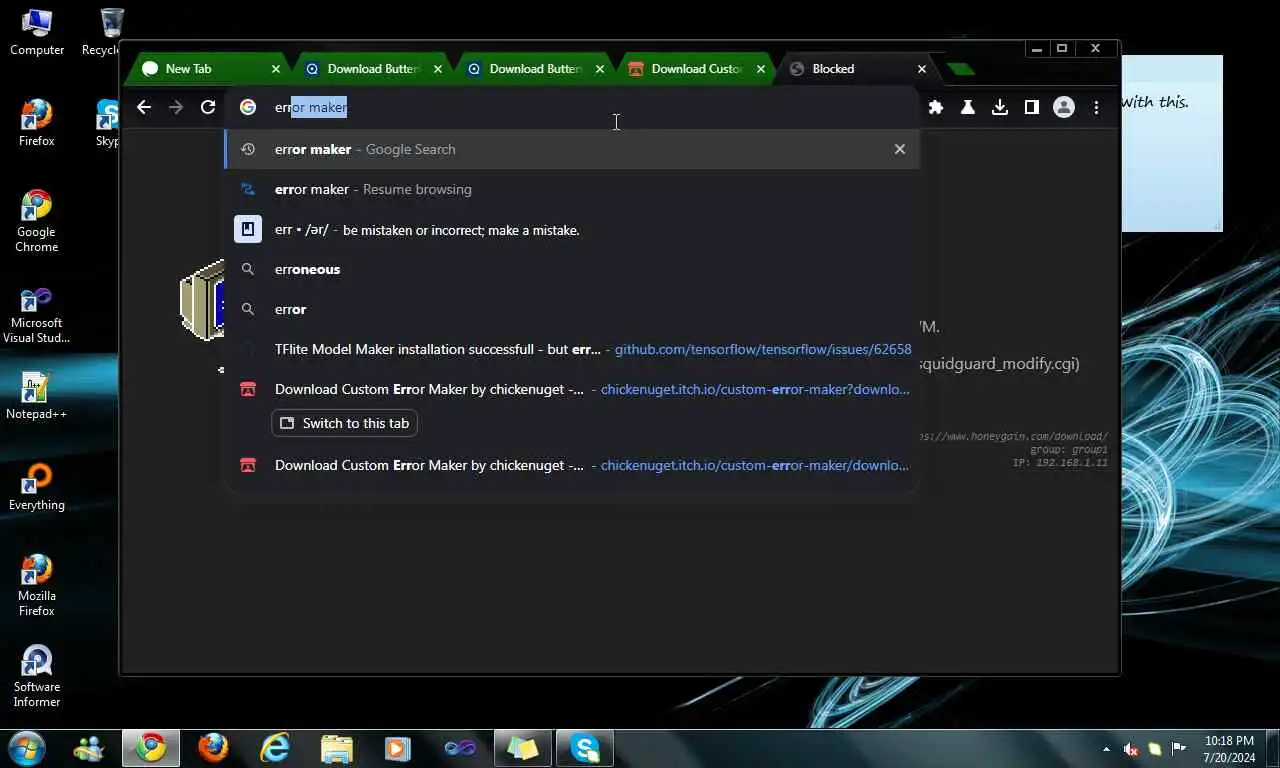Launch Internet Explorer from the taskbar
Viewport: 1280px width, 768px height.
pos(275,748)
